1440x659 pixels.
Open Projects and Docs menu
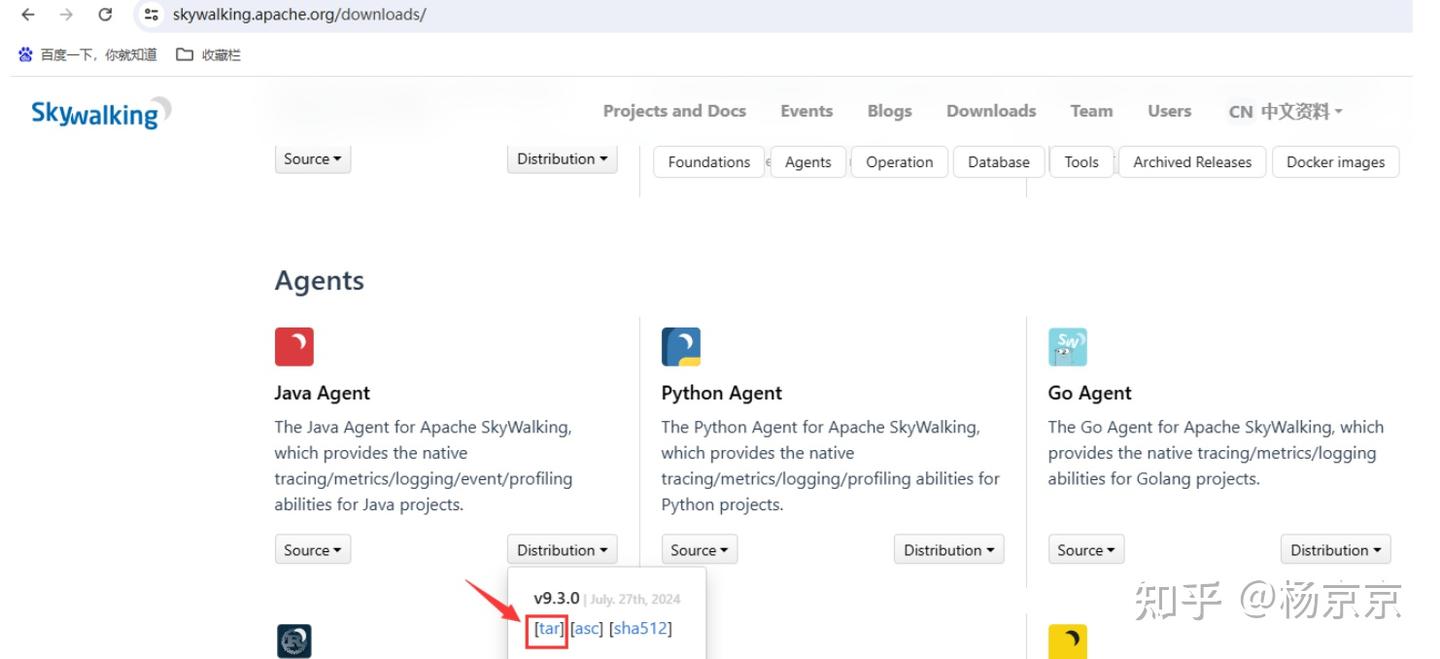(674, 111)
